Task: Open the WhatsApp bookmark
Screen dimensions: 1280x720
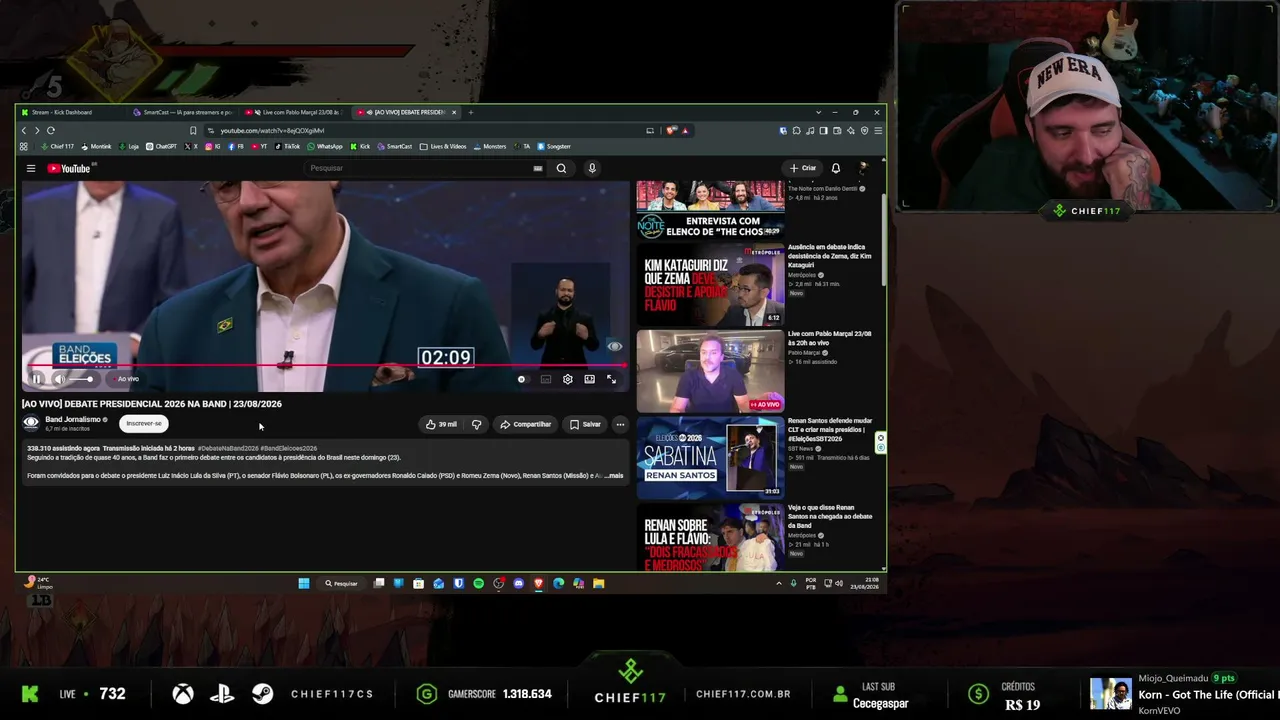Action: click(x=325, y=146)
